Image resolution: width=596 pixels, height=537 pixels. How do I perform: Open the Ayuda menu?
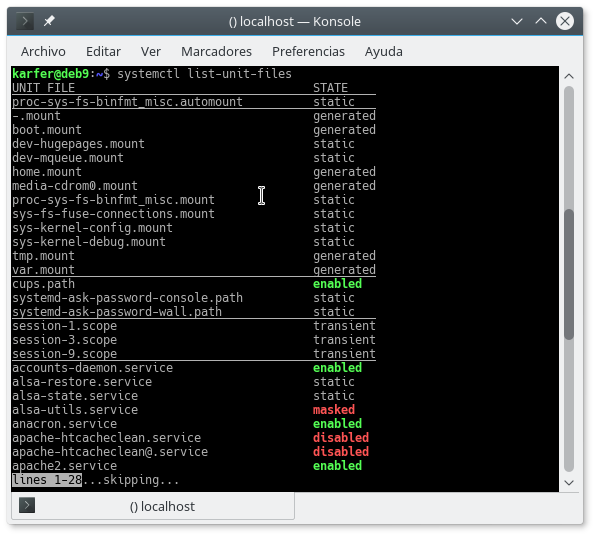(384, 52)
